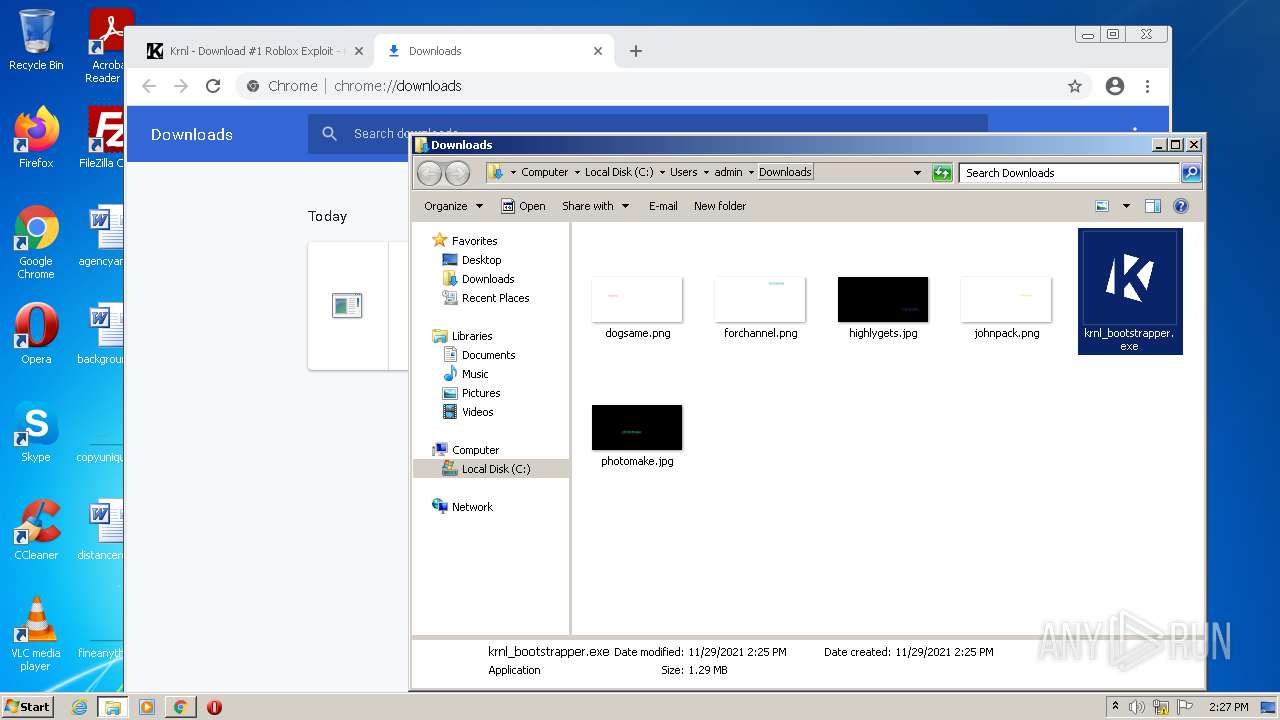Open the views dropdown arrow

(1126, 206)
